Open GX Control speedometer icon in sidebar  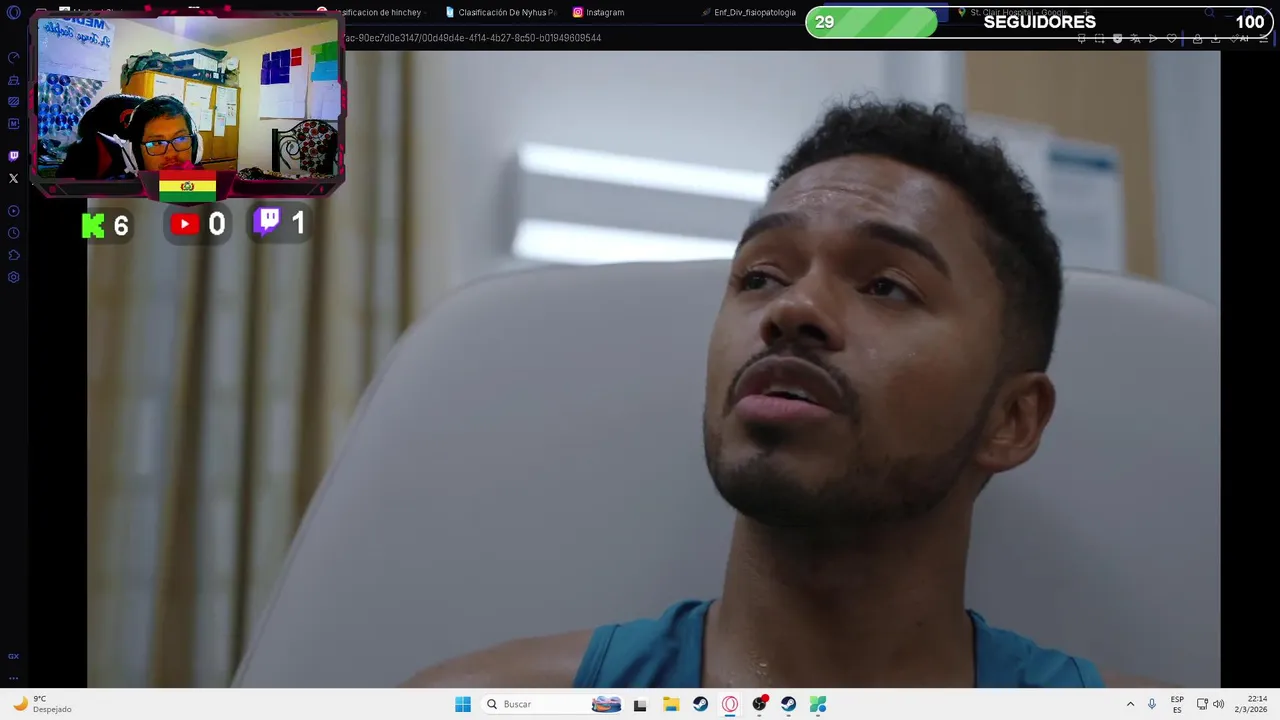click(x=13, y=57)
